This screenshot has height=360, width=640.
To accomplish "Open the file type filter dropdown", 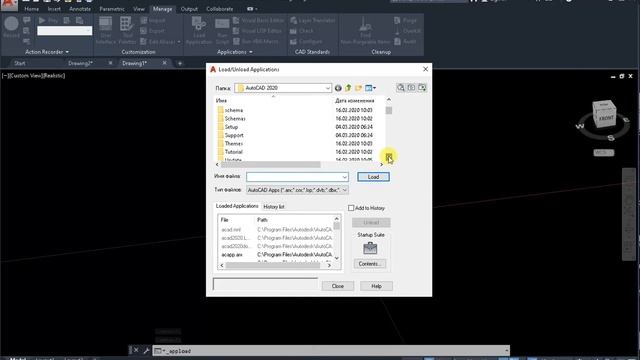I will point(344,190).
